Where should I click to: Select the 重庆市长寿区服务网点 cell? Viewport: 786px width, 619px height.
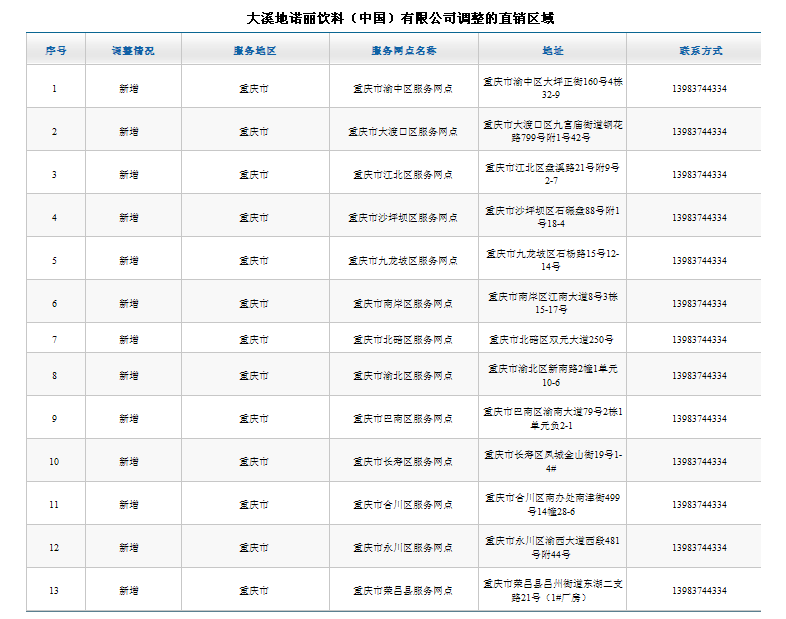(x=403, y=462)
